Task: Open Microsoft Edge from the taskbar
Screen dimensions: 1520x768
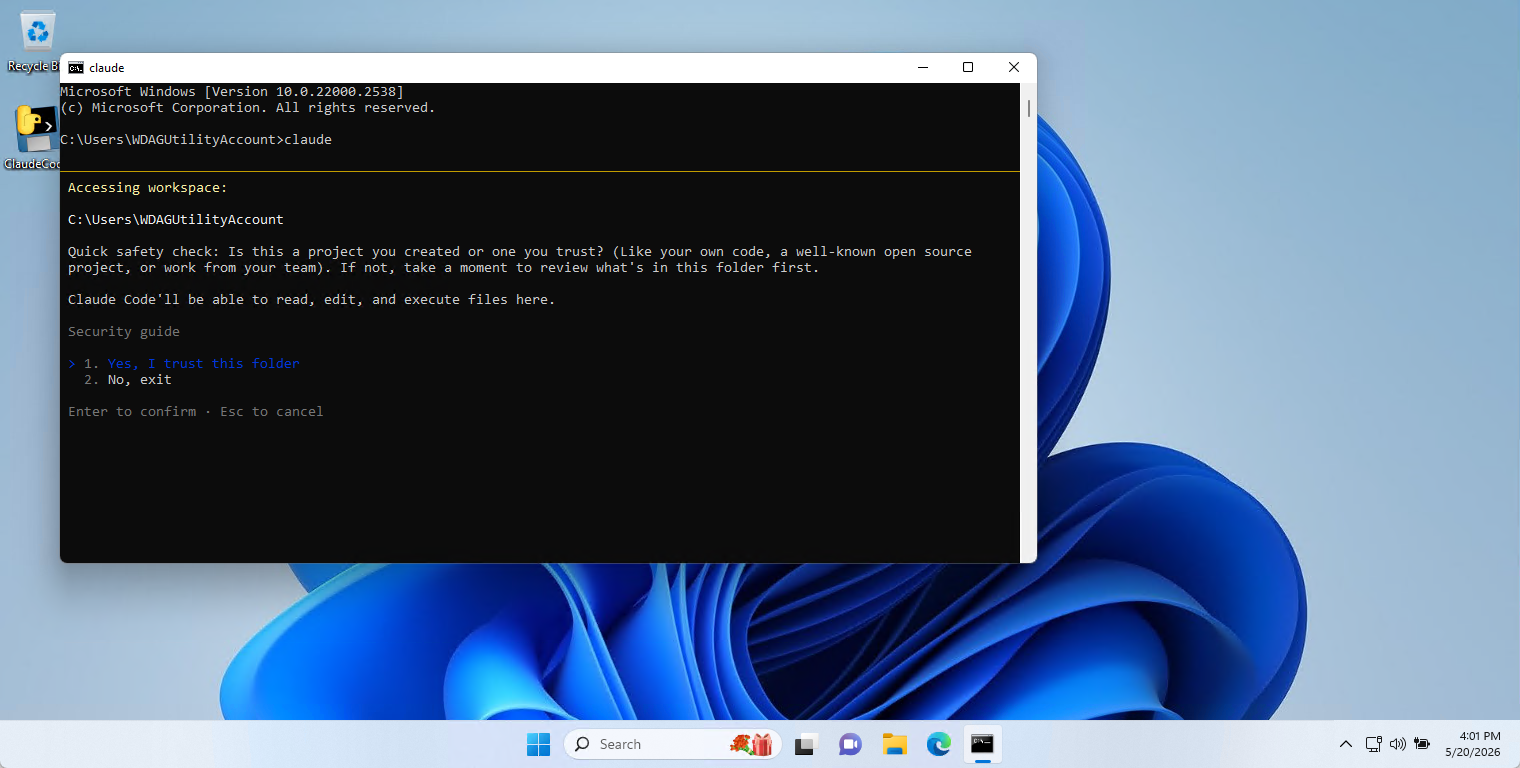Action: coord(938,744)
